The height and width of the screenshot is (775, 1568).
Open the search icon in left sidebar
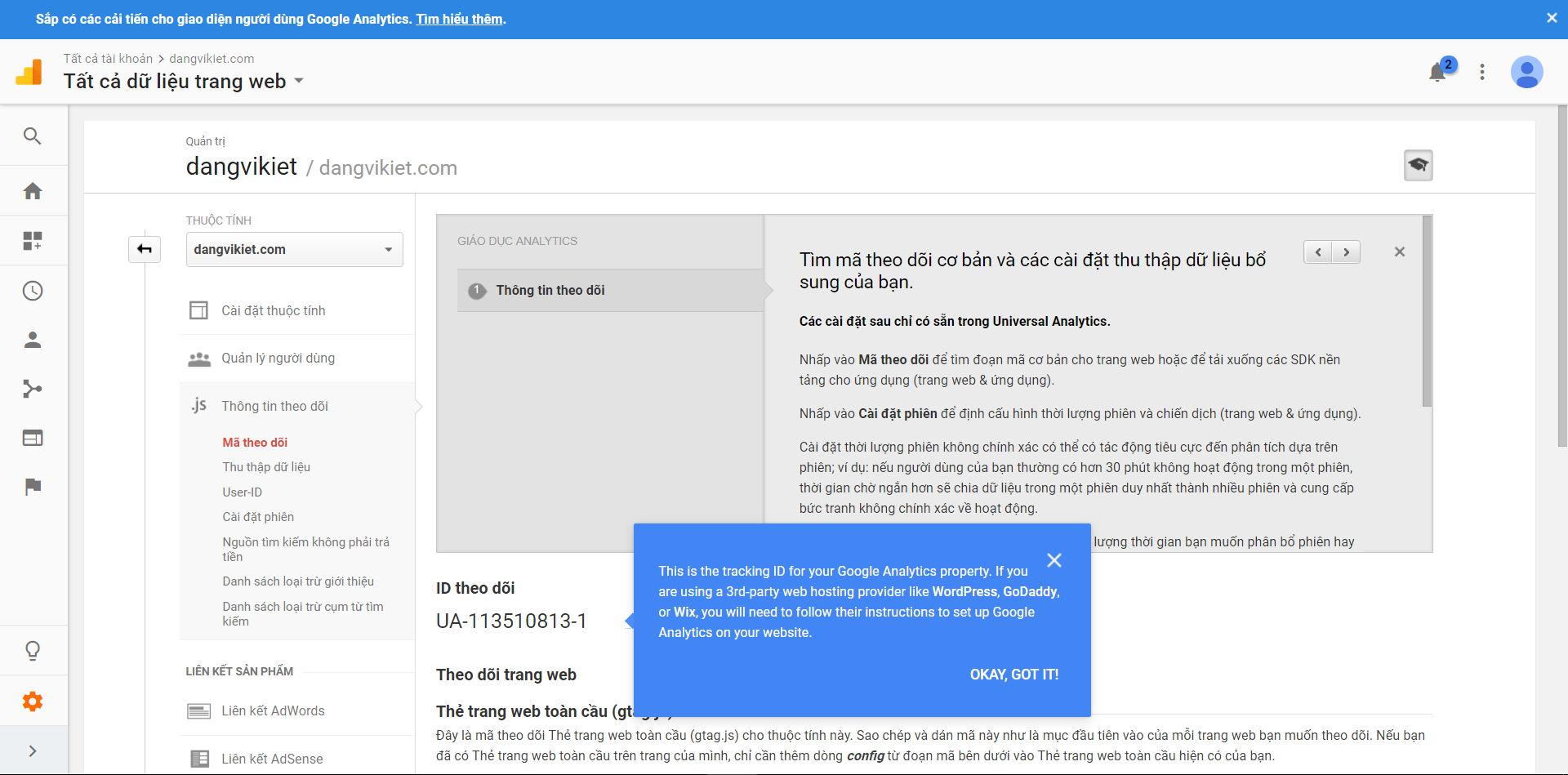pos(33,136)
